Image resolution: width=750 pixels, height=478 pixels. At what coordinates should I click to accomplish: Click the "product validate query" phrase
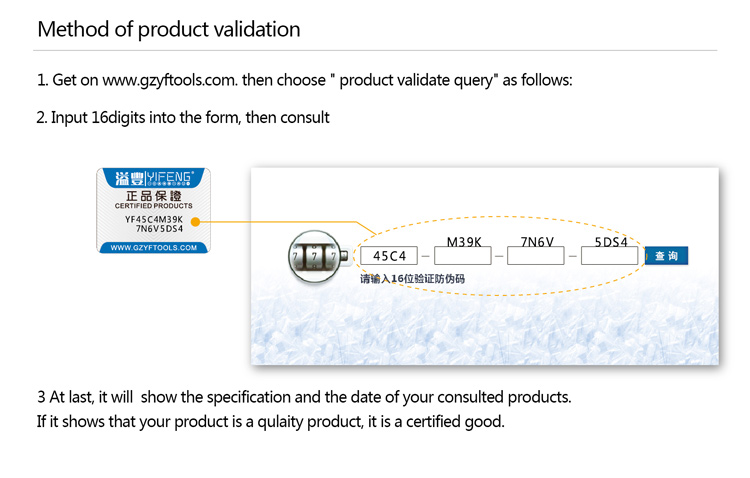416,80
